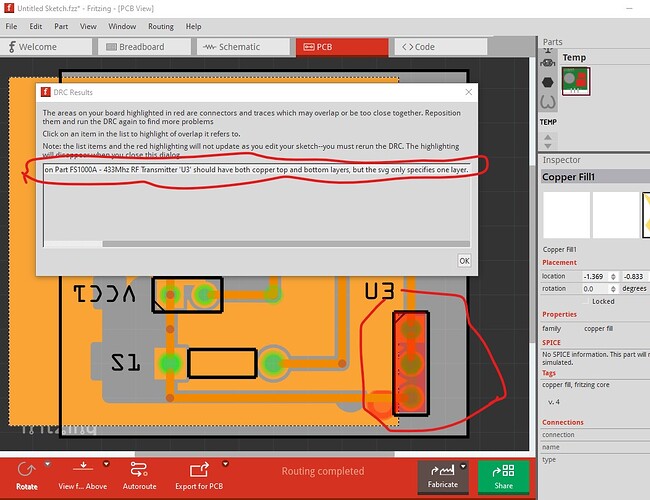The image size is (650, 500).
Task: Adjust rotation stepper arrows
Action: click(x=613, y=289)
